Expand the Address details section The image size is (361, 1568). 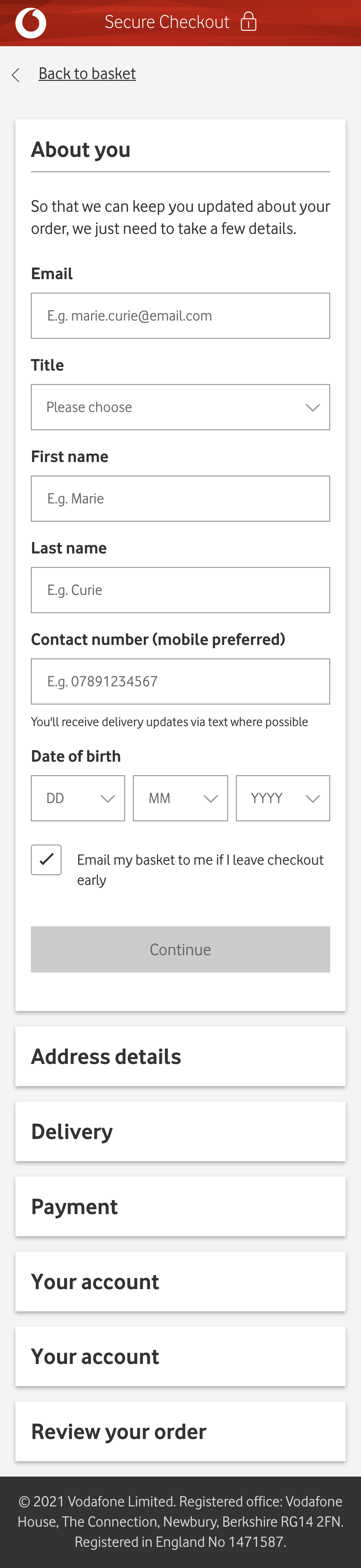(x=180, y=1057)
